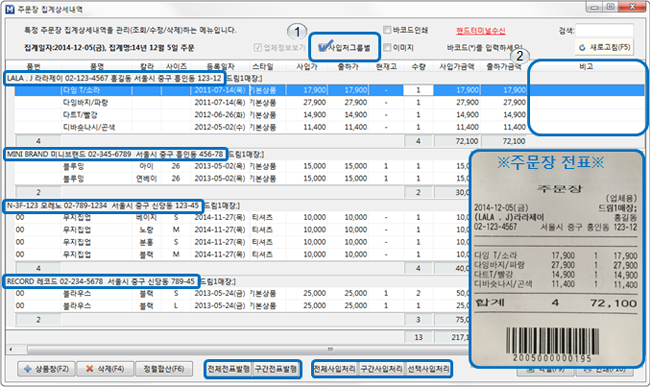Select the LALA . J 라라제이 group header
This screenshot has width=650, height=387.
click(114, 78)
